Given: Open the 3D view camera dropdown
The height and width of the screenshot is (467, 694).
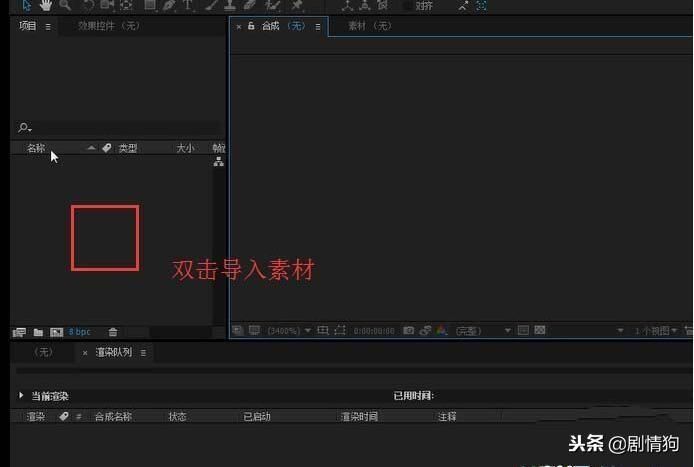Looking at the screenshot, I should (620, 331).
